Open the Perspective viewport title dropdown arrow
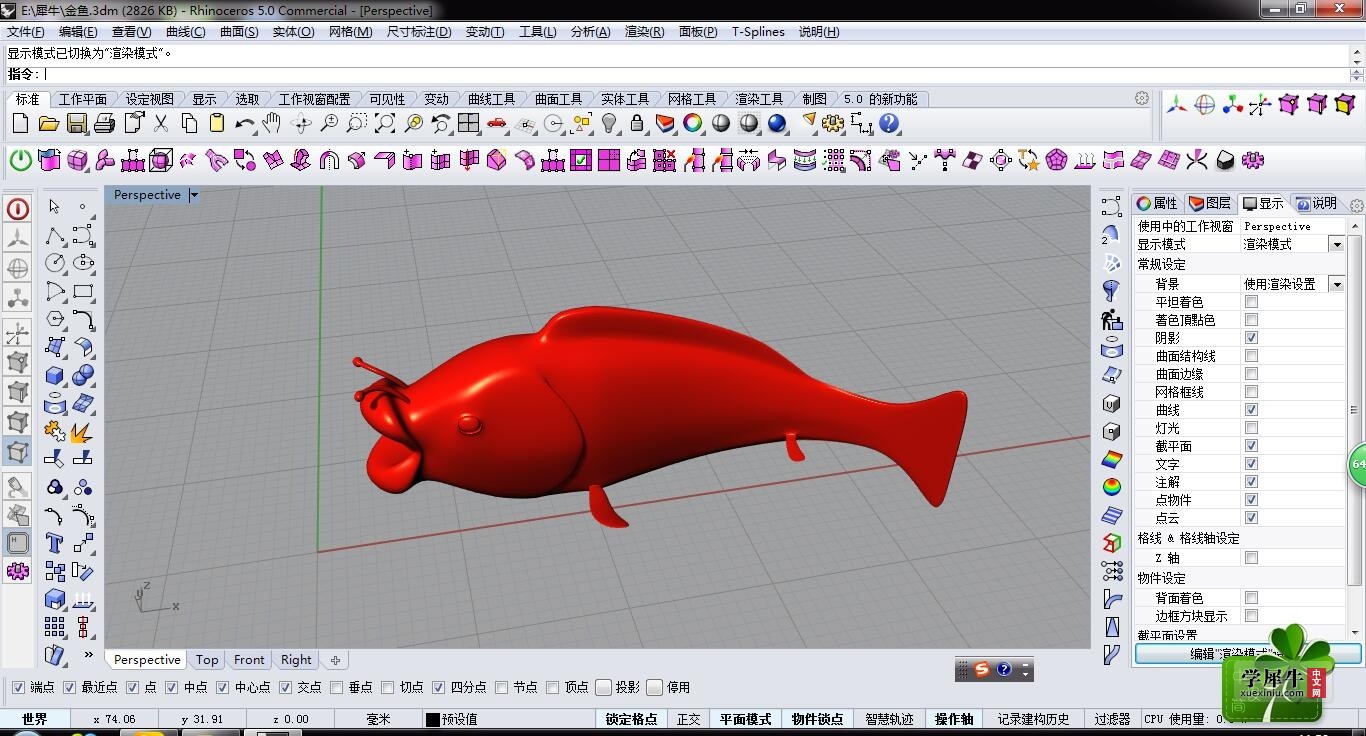Image resolution: width=1366 pixels, height=736 pixels. [194, 195]
